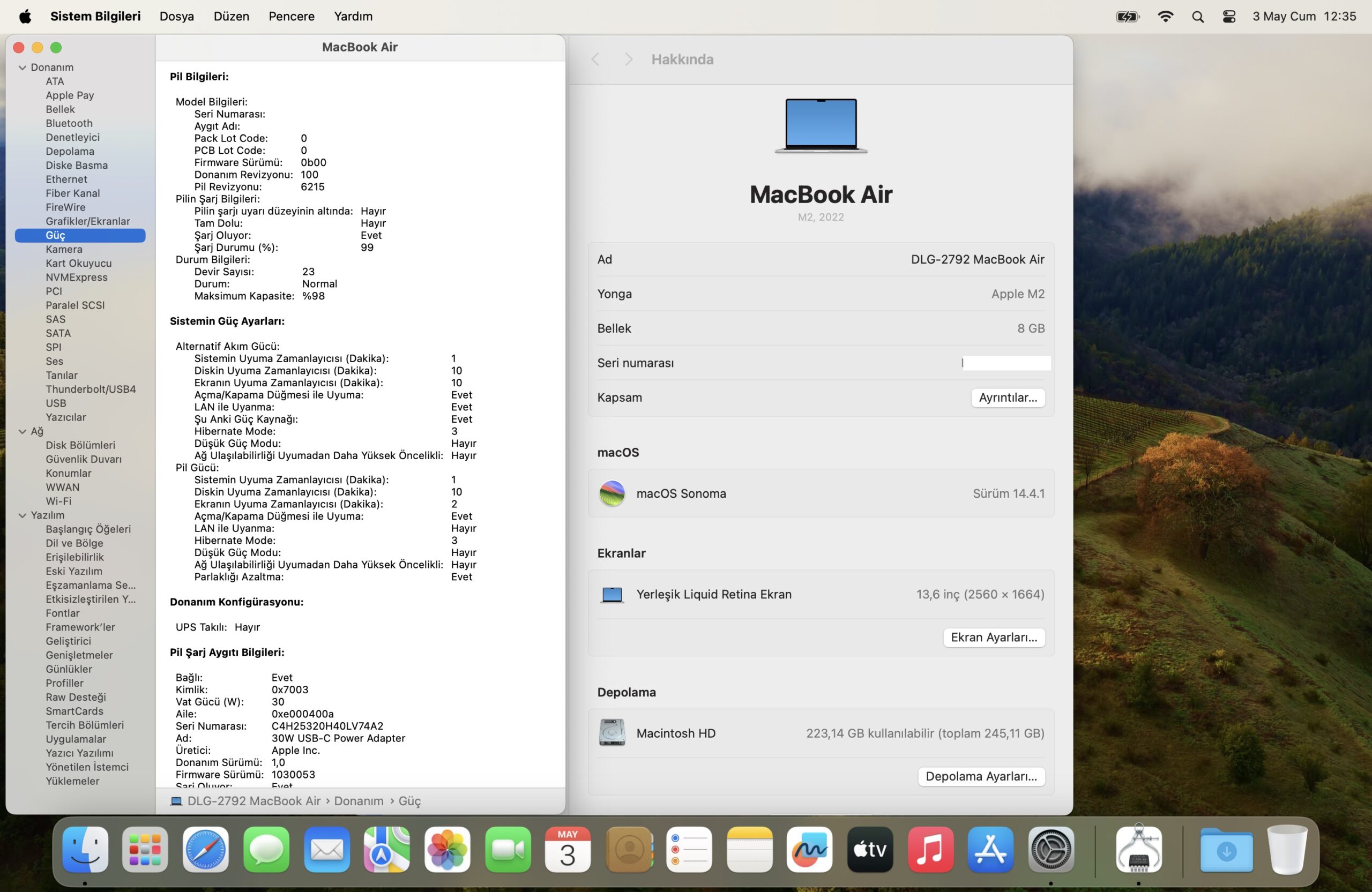Go back in Hakkında window

click(595, 59)
